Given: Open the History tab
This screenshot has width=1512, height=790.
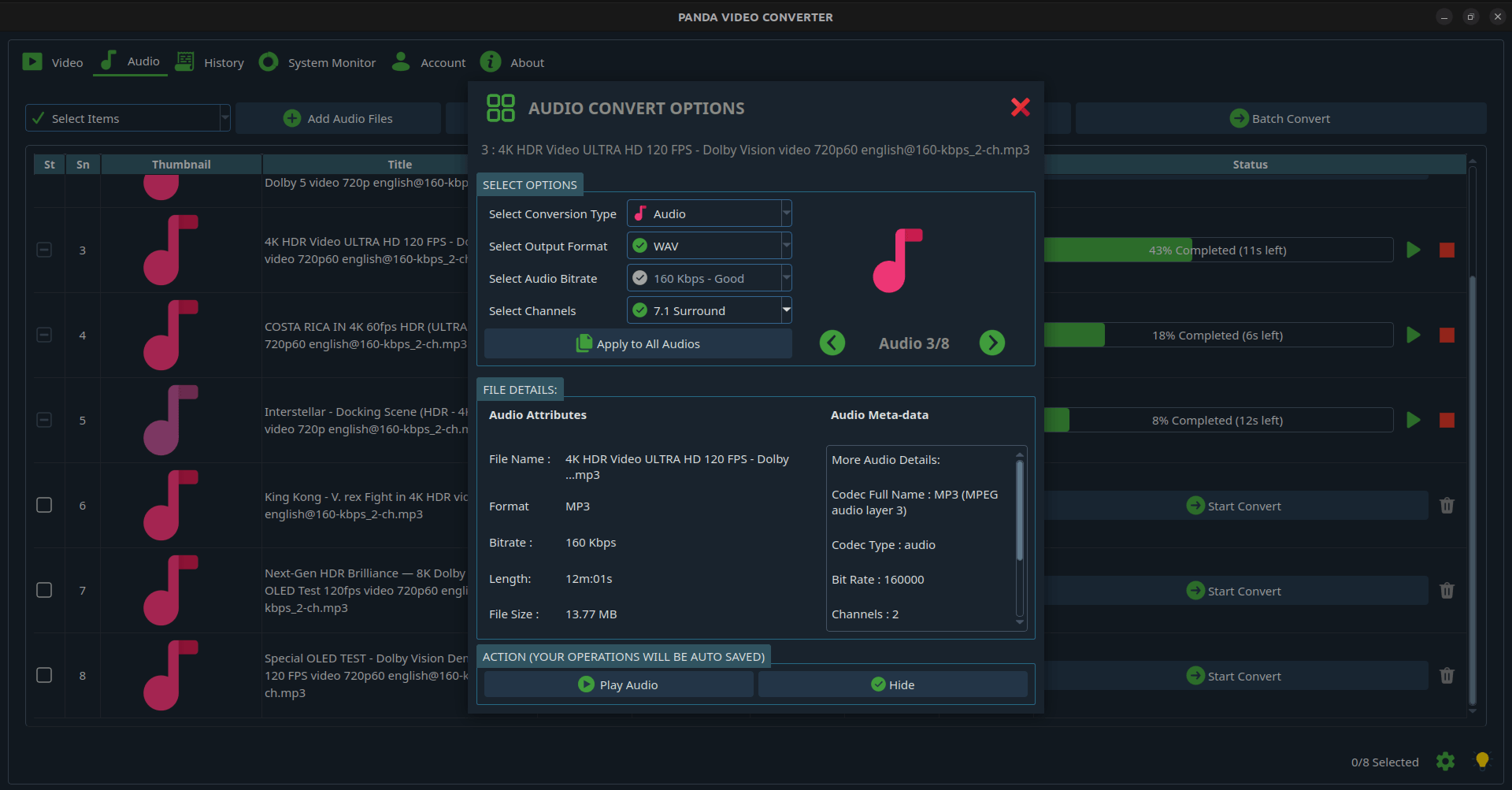Looking at the screenshot, I should tap(209, 62).
